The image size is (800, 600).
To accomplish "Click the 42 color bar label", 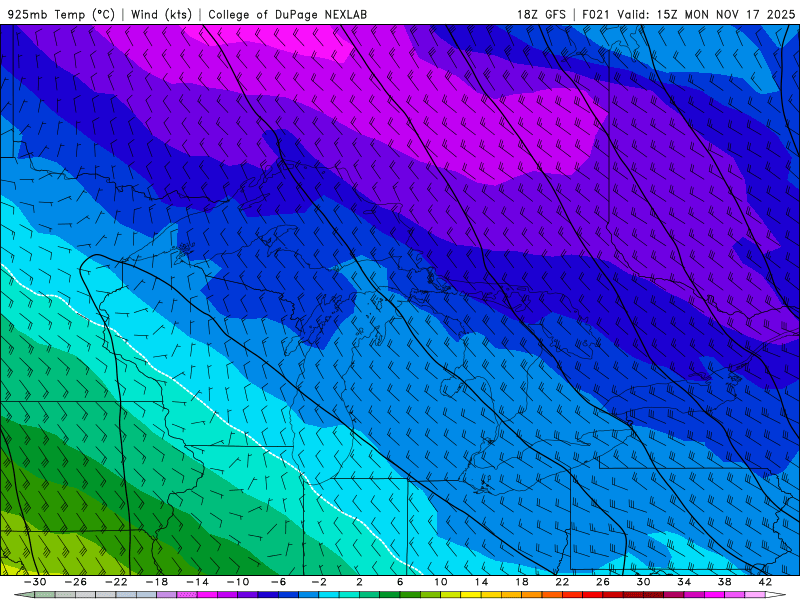I will pos(765,582).
